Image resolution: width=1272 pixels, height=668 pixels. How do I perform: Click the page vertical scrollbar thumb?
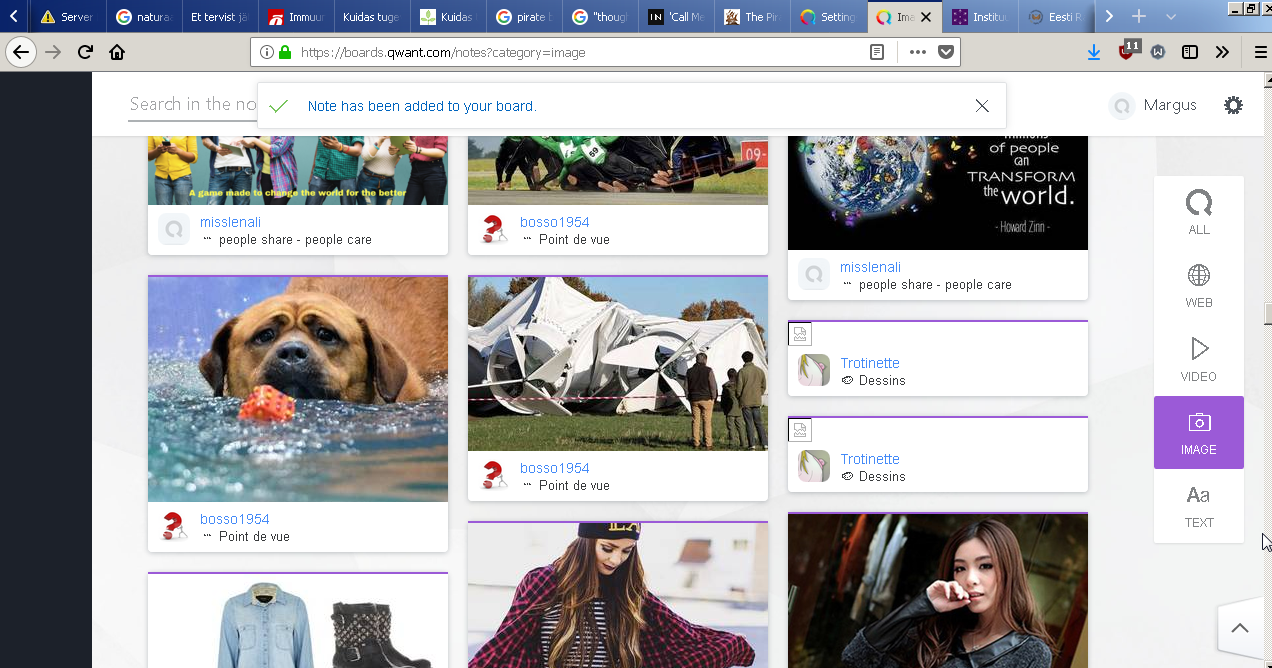[1267, 314]
